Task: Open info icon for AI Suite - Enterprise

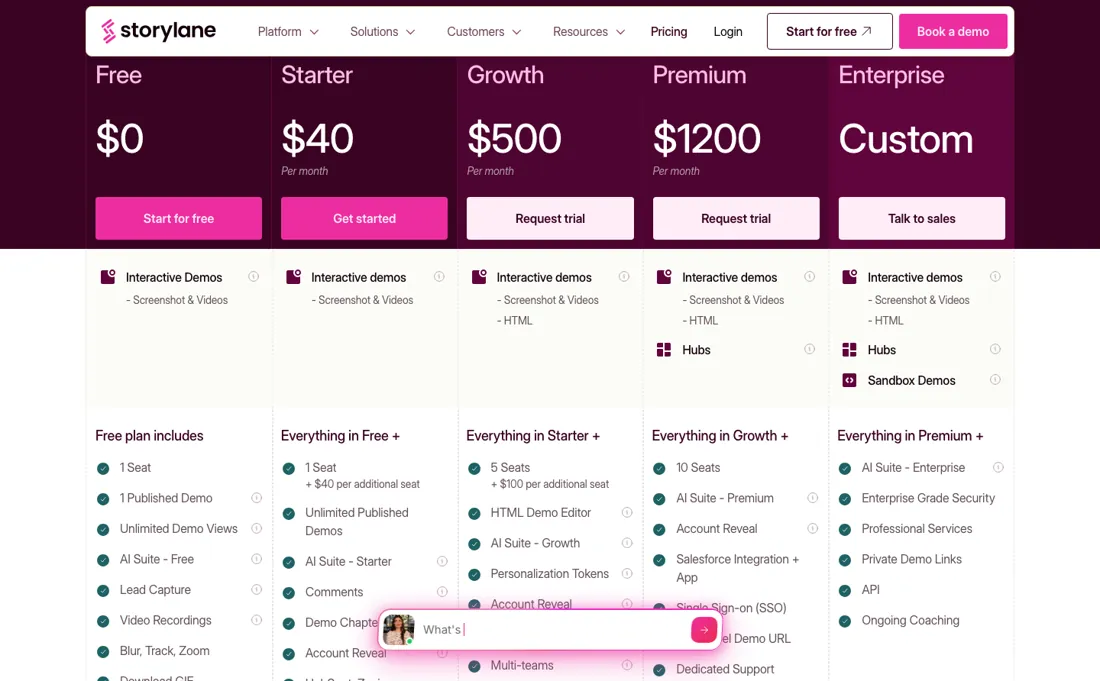Action: 998,467
